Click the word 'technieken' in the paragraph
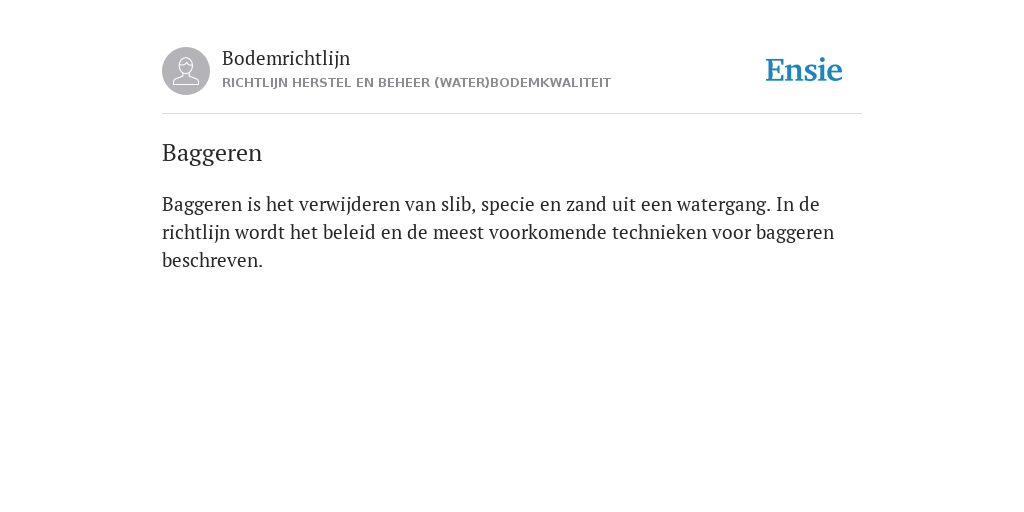The image size is (1024, 512). pyautogui.click(x=660, y=232)
